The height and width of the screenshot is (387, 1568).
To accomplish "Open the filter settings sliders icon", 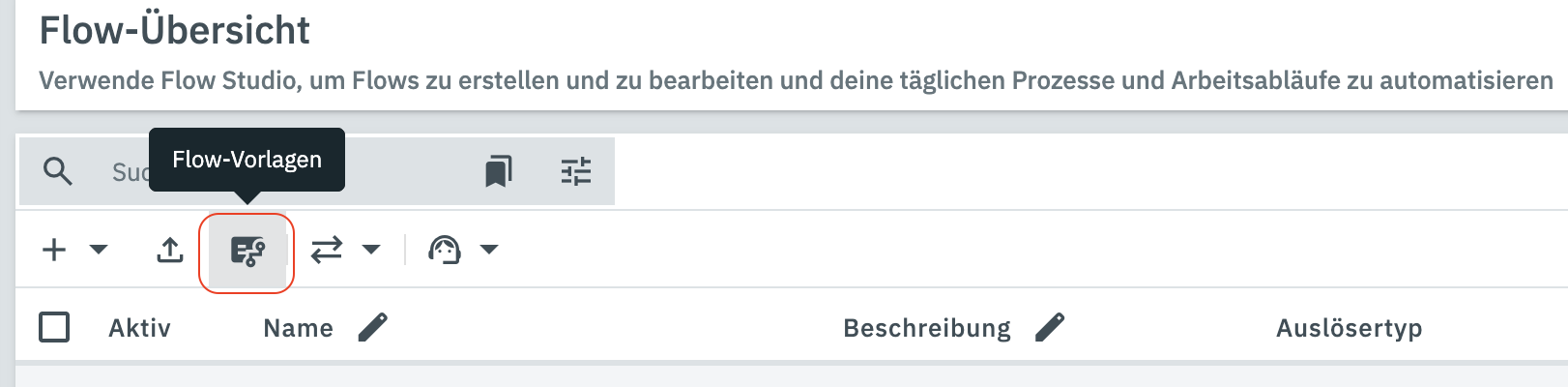I will (x=576, y=171).
